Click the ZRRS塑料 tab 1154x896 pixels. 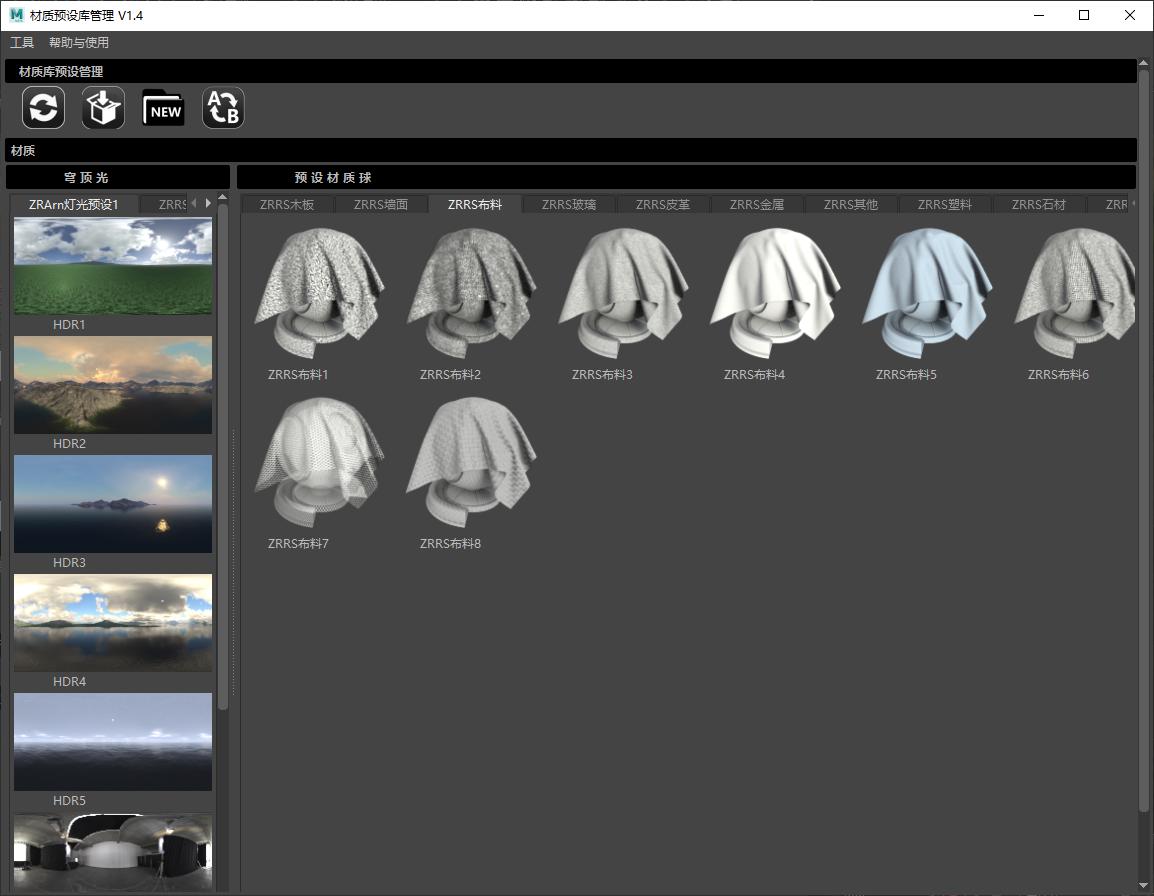945,205
